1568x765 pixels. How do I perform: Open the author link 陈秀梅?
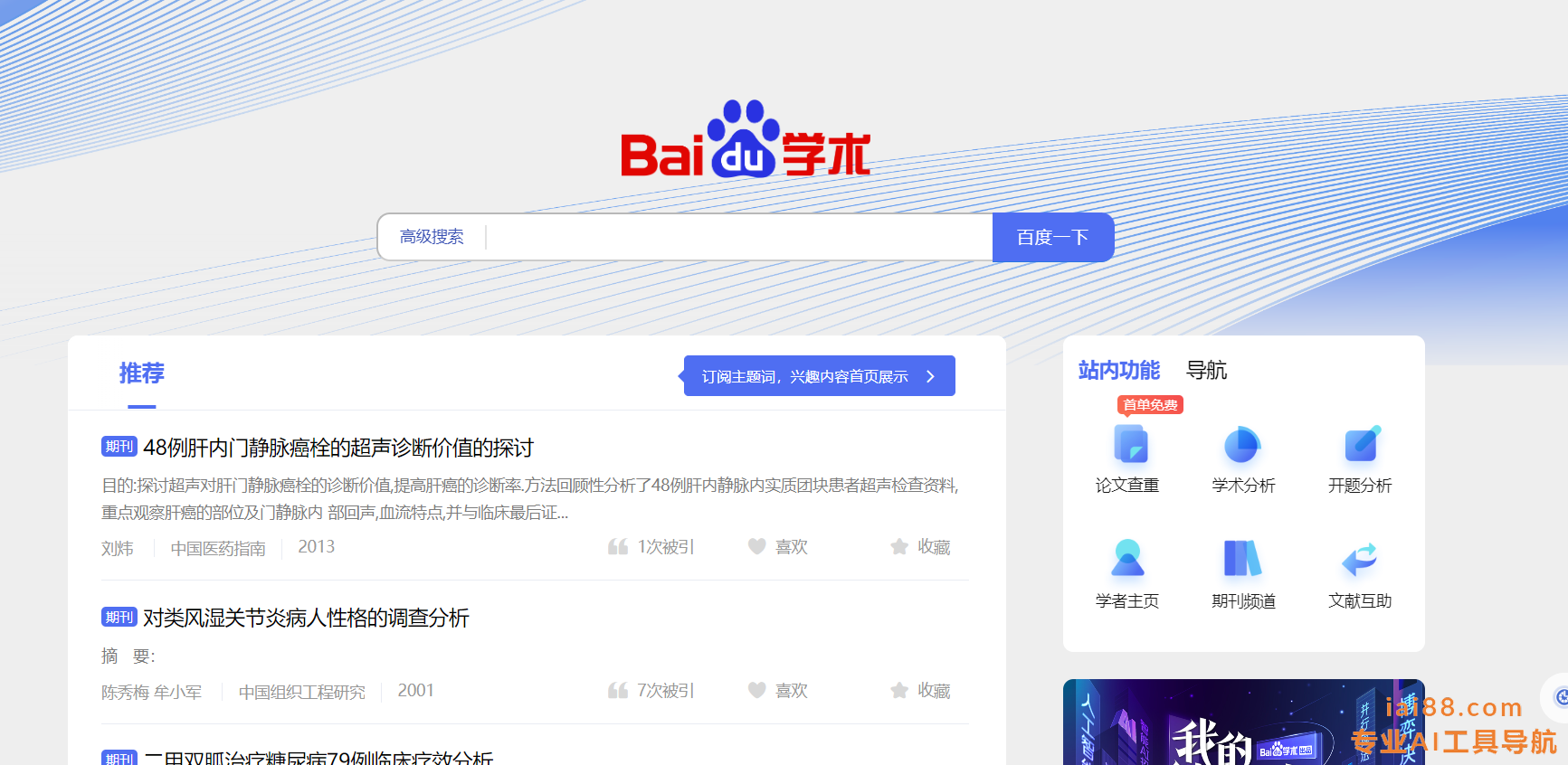click(x=125, y=692)
